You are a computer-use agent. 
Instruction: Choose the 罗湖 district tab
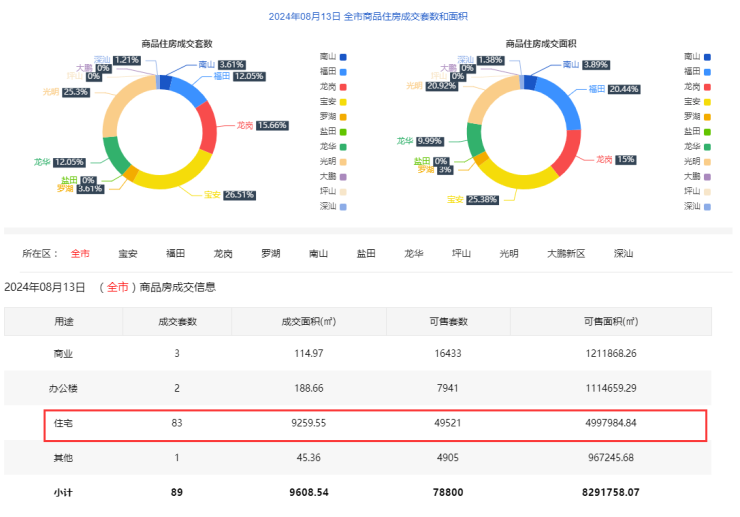point(271,254)
